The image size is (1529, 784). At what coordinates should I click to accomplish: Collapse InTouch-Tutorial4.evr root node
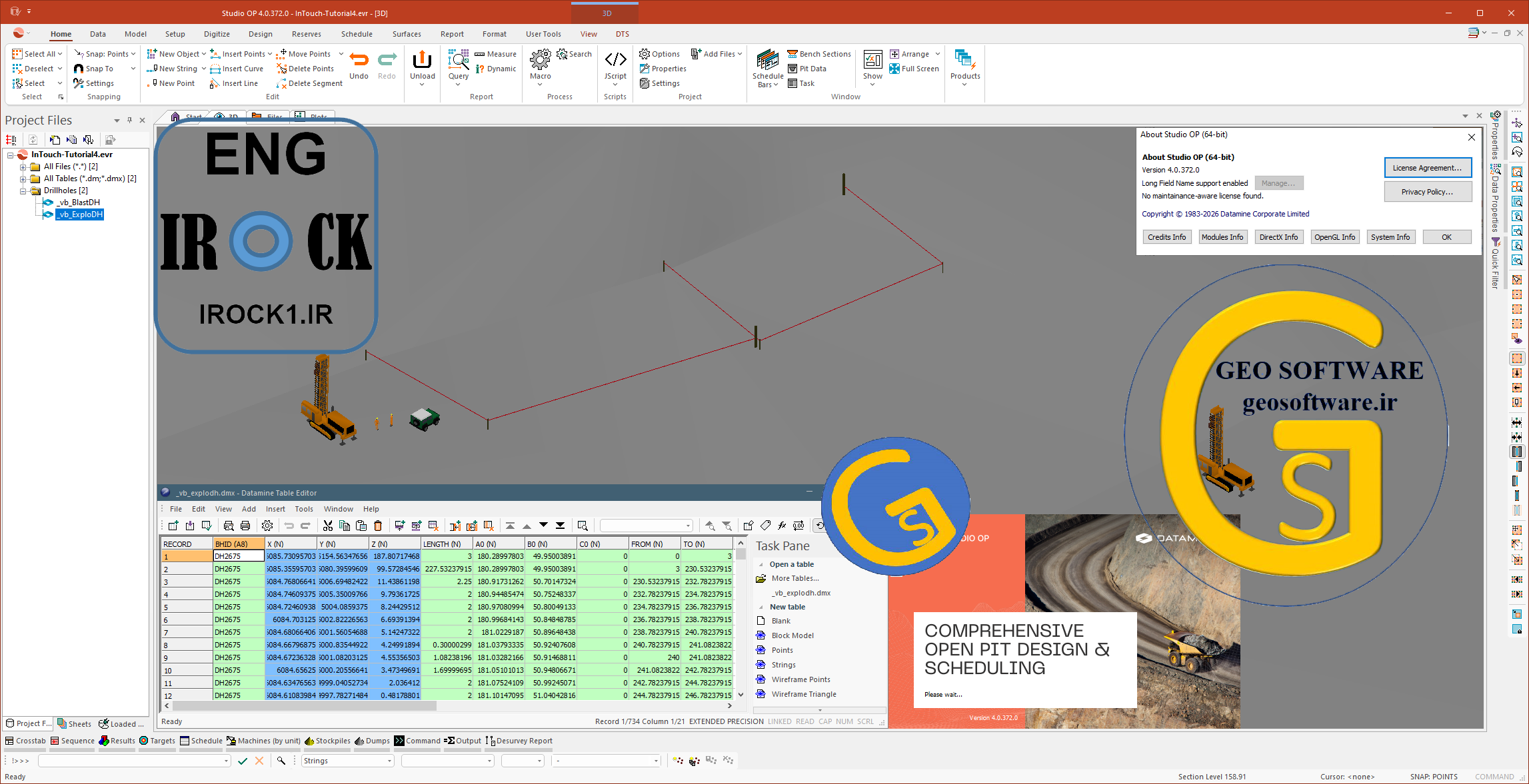[x=11, y=155]
